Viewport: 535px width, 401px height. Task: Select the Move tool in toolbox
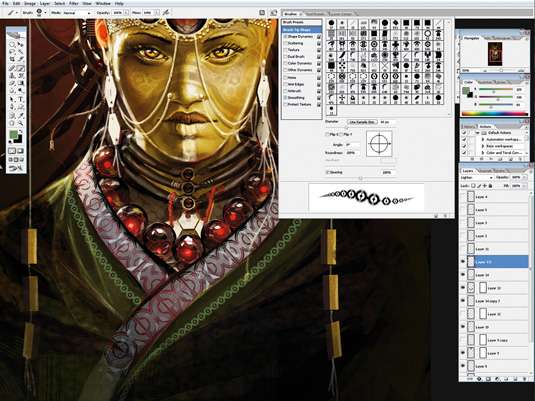coord(21,44)
